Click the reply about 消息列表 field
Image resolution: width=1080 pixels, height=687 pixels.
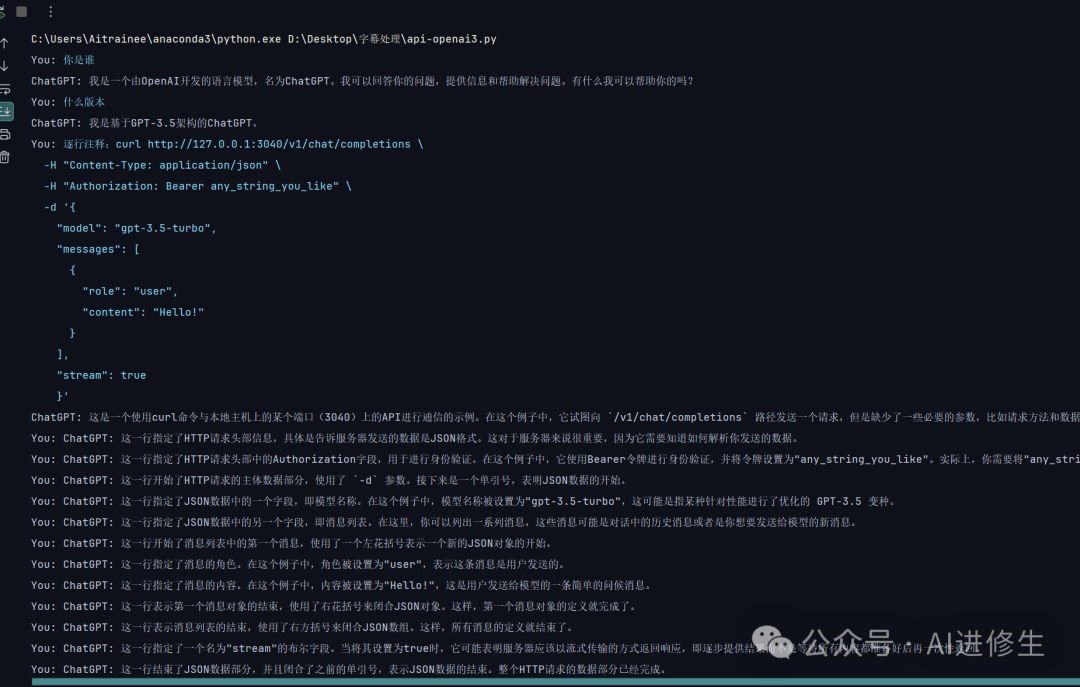444,522
